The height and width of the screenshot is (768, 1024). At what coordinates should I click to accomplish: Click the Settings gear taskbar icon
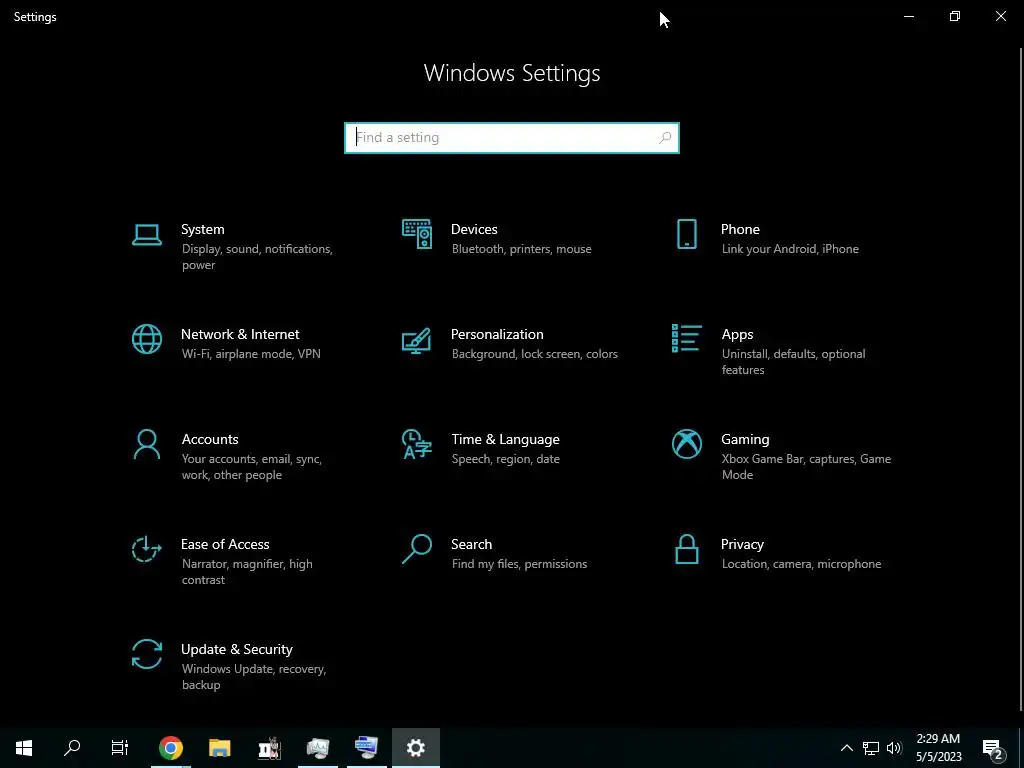coord(416,748)
